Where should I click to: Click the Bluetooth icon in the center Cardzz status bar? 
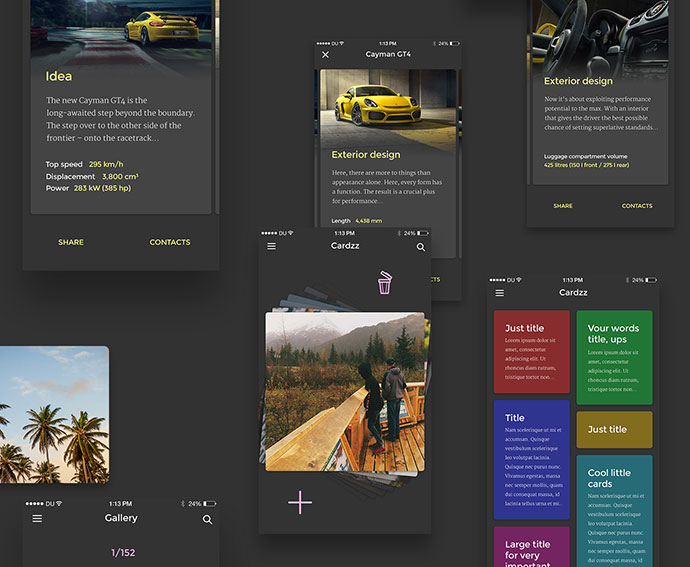399,233
